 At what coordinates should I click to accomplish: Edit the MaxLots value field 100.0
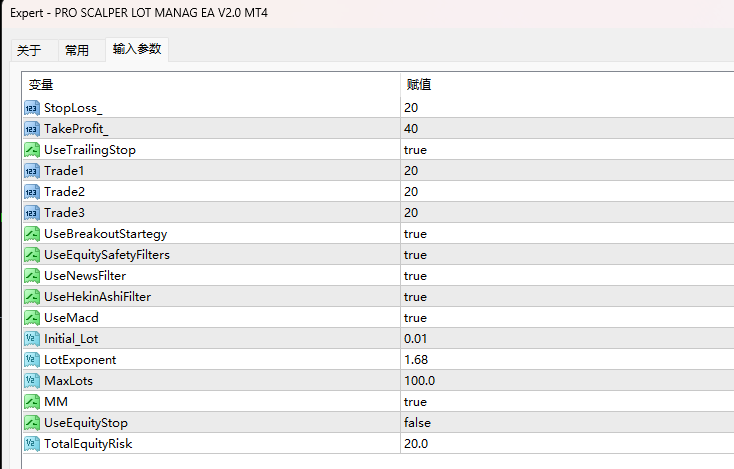pos(567,381)
